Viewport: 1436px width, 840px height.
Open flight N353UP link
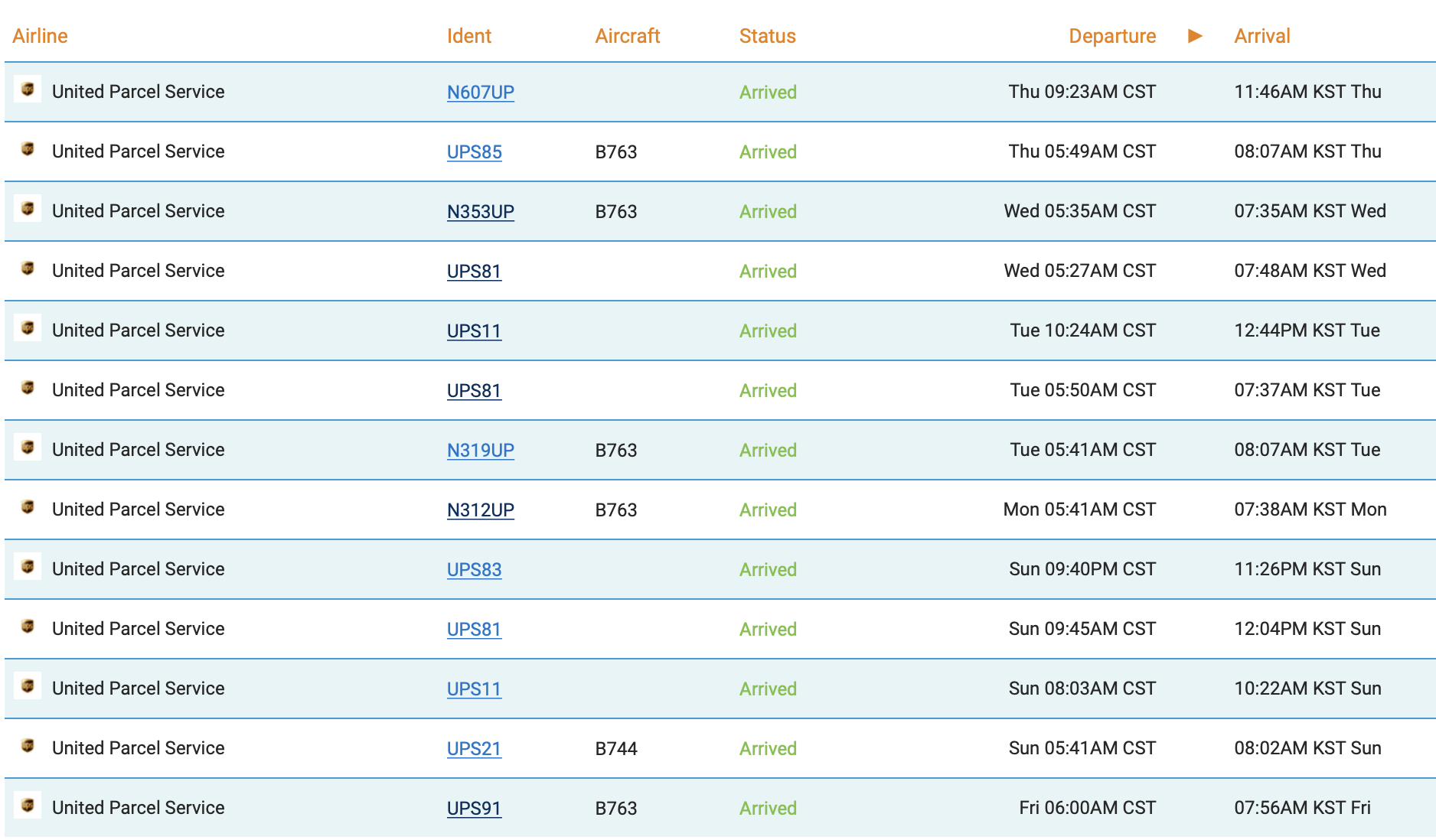pos(481,211)
